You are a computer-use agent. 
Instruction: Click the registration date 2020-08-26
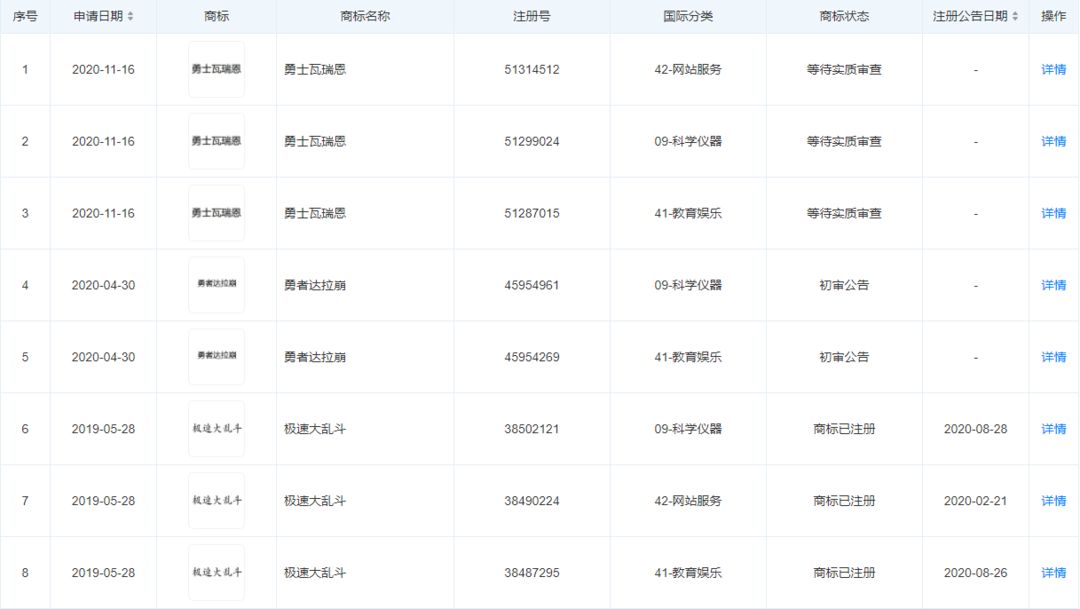975,572
